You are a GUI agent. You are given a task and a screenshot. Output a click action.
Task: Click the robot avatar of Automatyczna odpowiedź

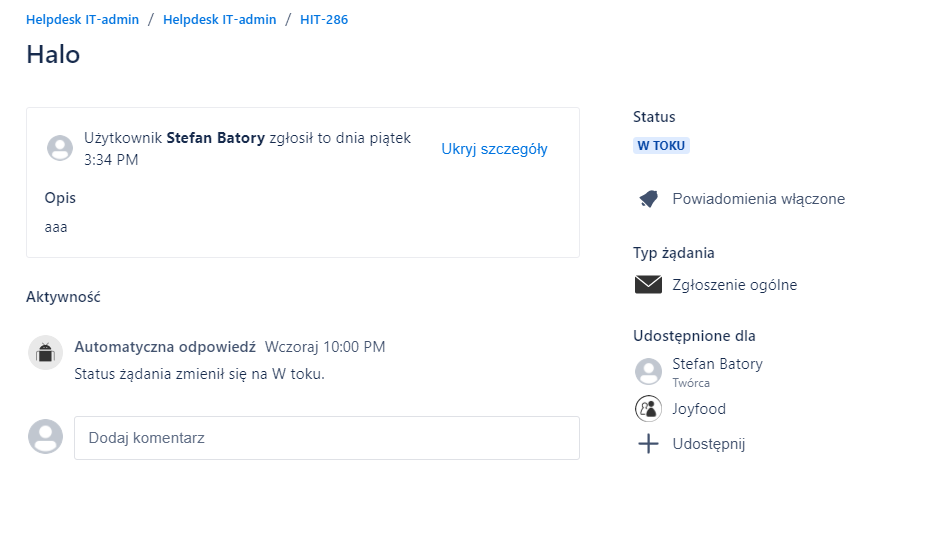(x=45, y=353)
